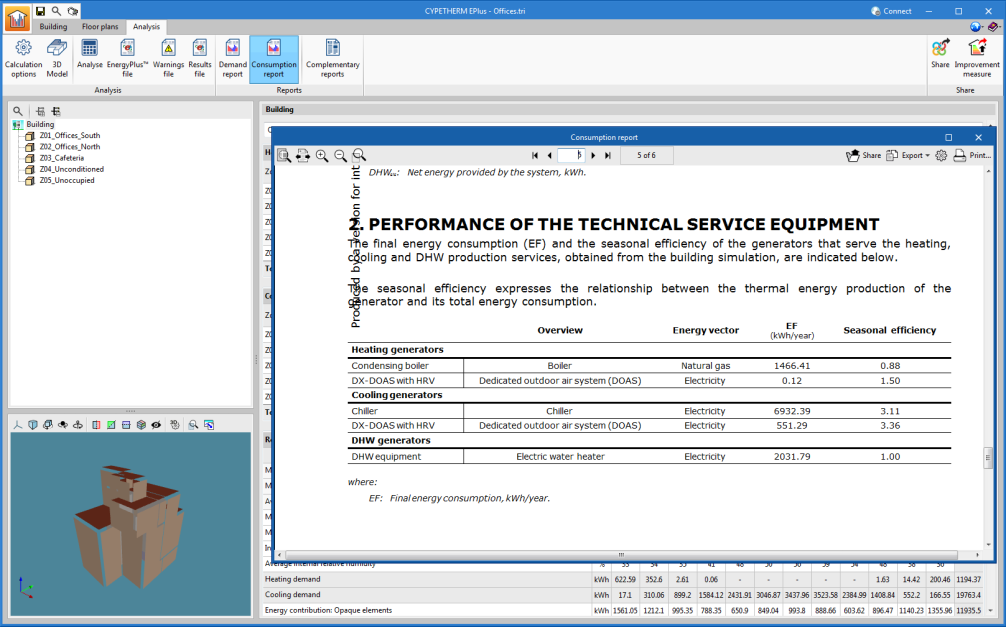Image resolution: width=1006 pixels, height=627 pixels.
Task: Toggle the eye visibility icon in 3D toolbar
Action: (x=155, y=425)
